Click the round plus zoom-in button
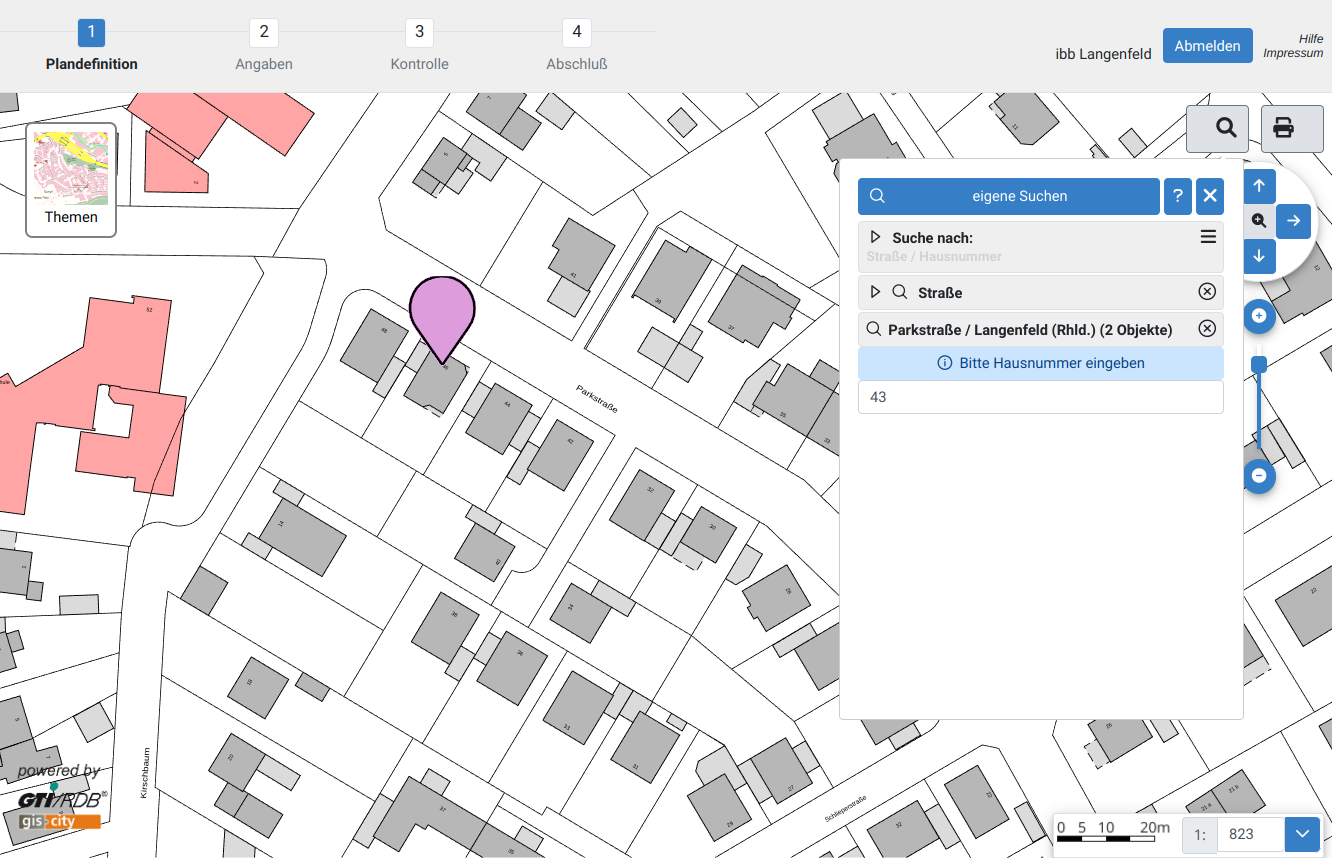This screenshot has width=1332, height=858. [x=1259, y=316]
